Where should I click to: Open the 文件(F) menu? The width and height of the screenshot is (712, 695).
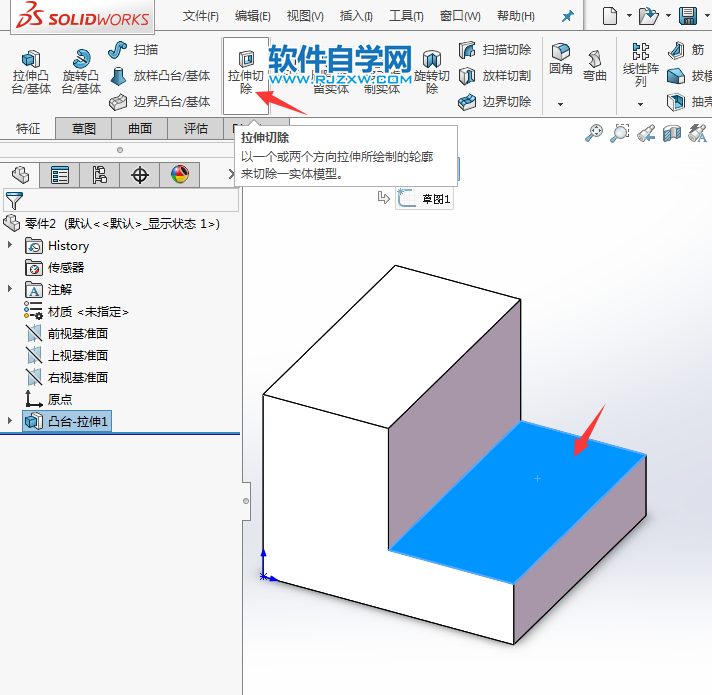point(200,16)
